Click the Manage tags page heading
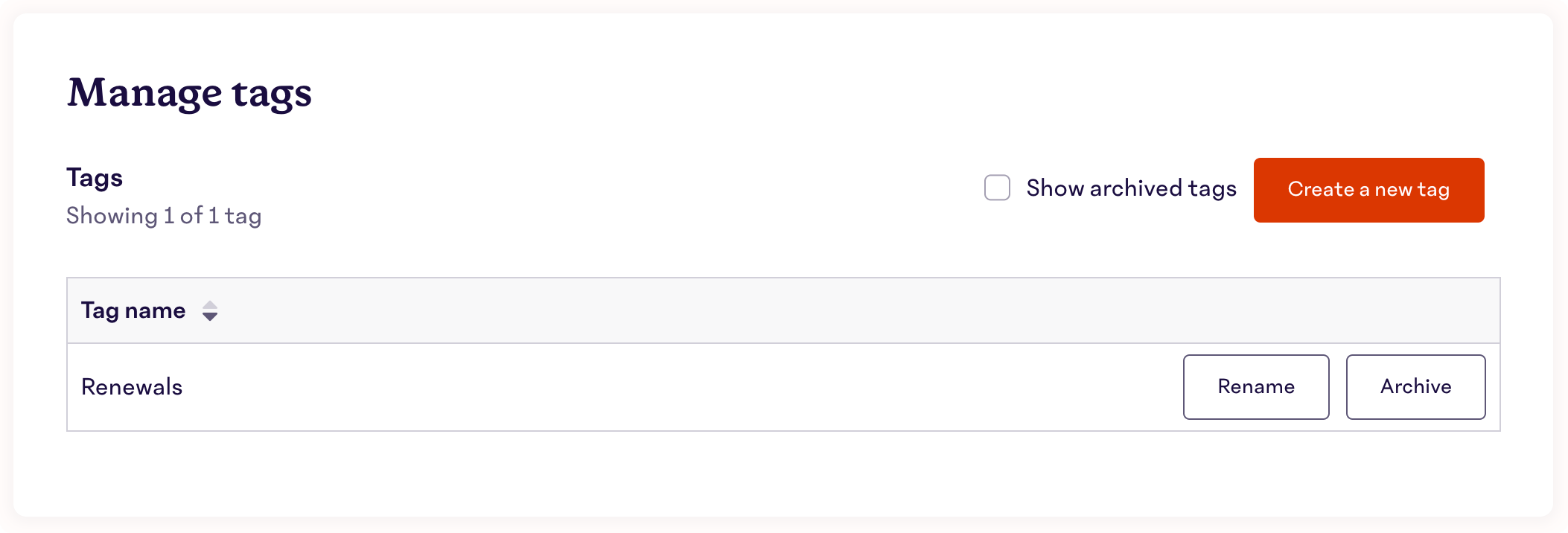Image resolution: width=1568 pixels, height=533 pixels. click(x=189, y=95)
